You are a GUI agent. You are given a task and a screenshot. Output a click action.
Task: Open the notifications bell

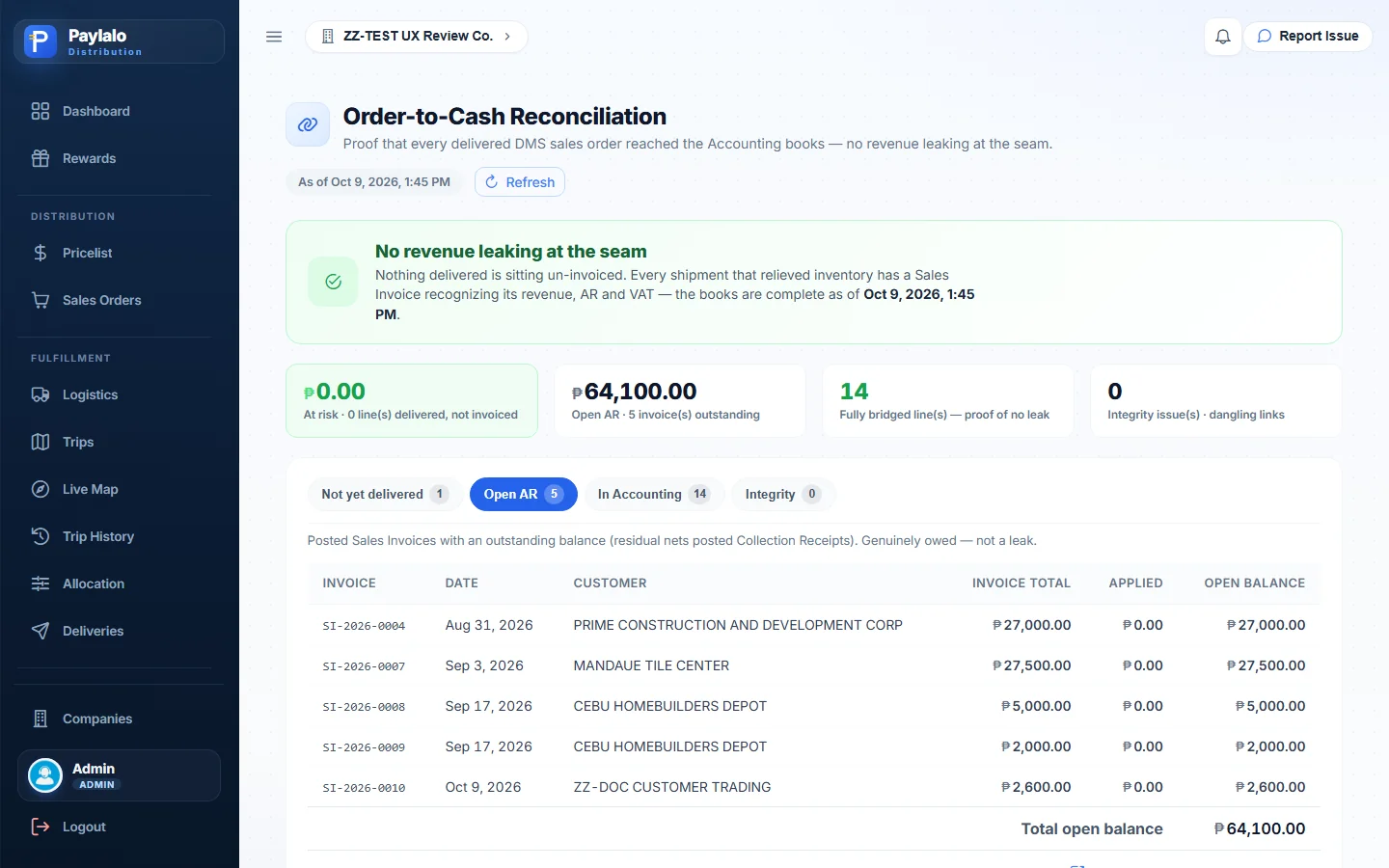(1223, 37)
